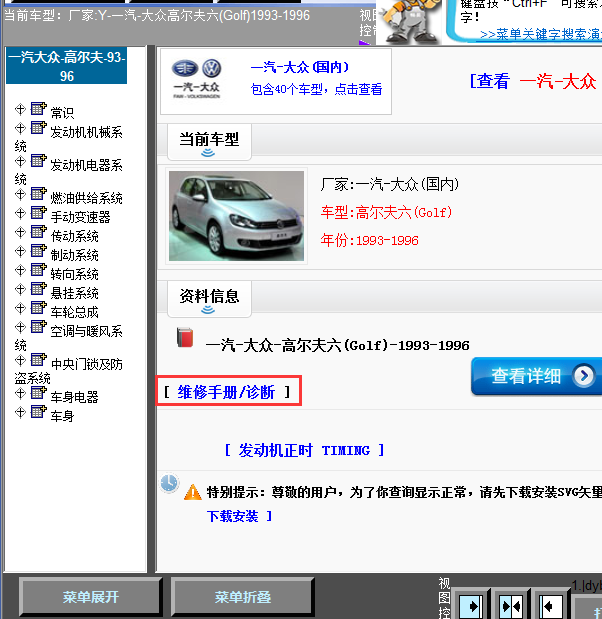Click the orange warning triangle icon
Image resolution: width=602 pixels, height=619 pixels.
[193, 492]
